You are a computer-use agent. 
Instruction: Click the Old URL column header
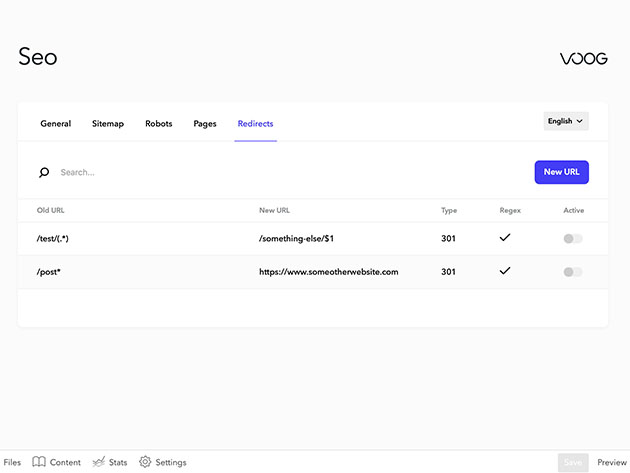tap(51, 210)
